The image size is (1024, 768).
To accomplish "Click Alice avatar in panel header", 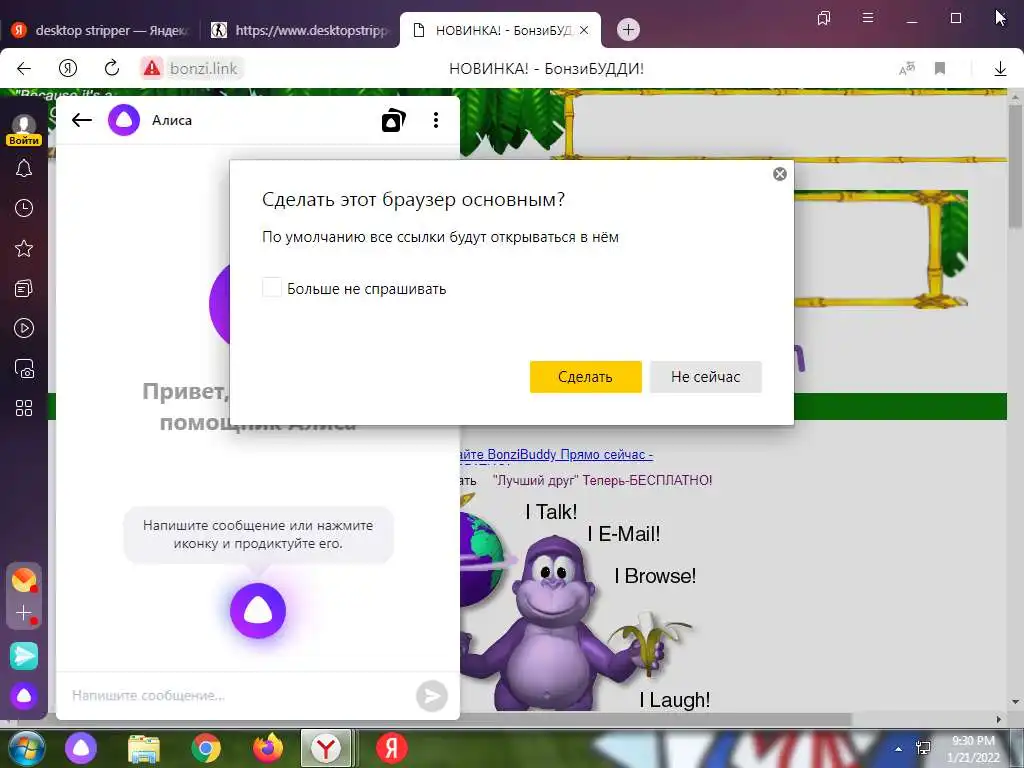I will pyautogui.click(x=124, y=120).
